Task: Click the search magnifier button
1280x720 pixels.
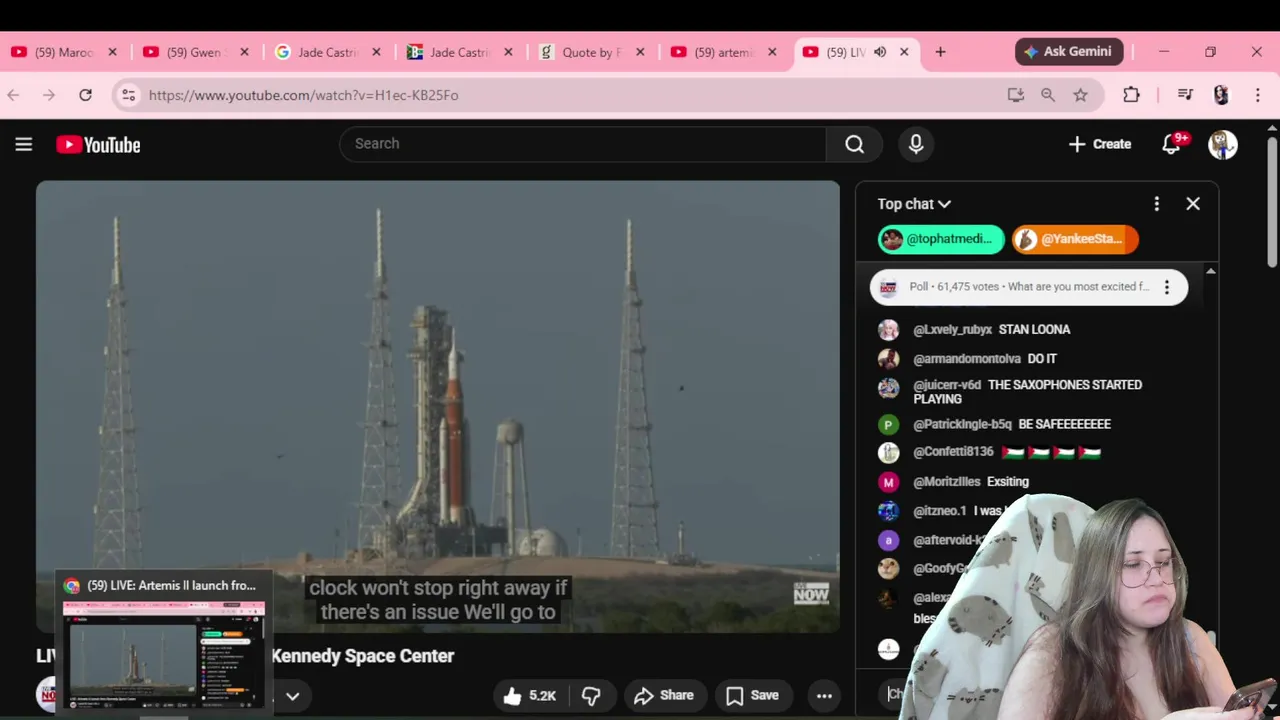Action: [x=854, y=144]
